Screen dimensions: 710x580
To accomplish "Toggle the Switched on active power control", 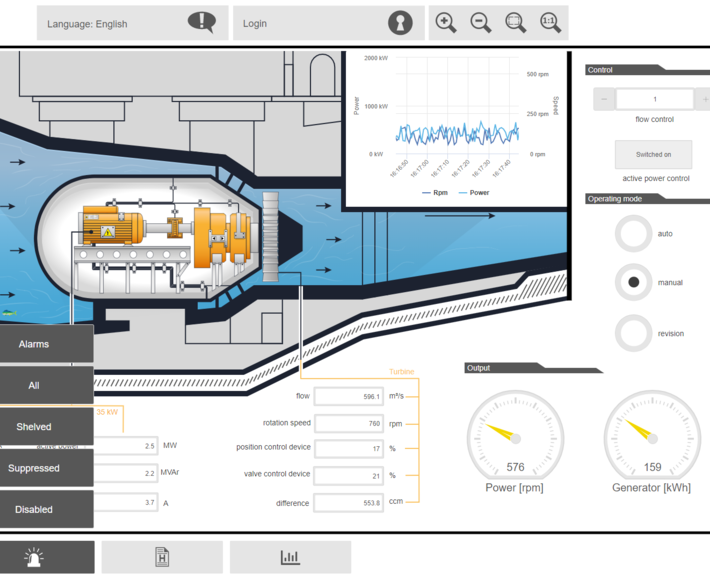I will [653, 155].
